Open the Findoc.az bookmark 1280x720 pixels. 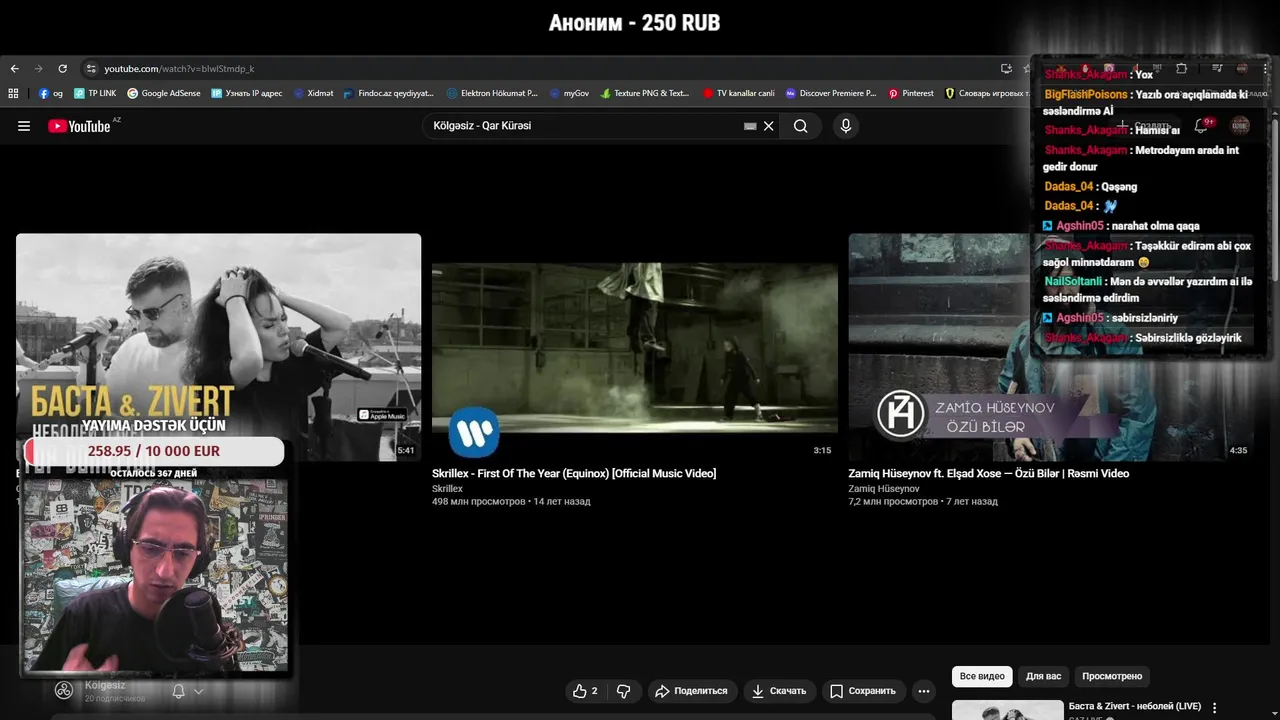click(x=388, y=93)
